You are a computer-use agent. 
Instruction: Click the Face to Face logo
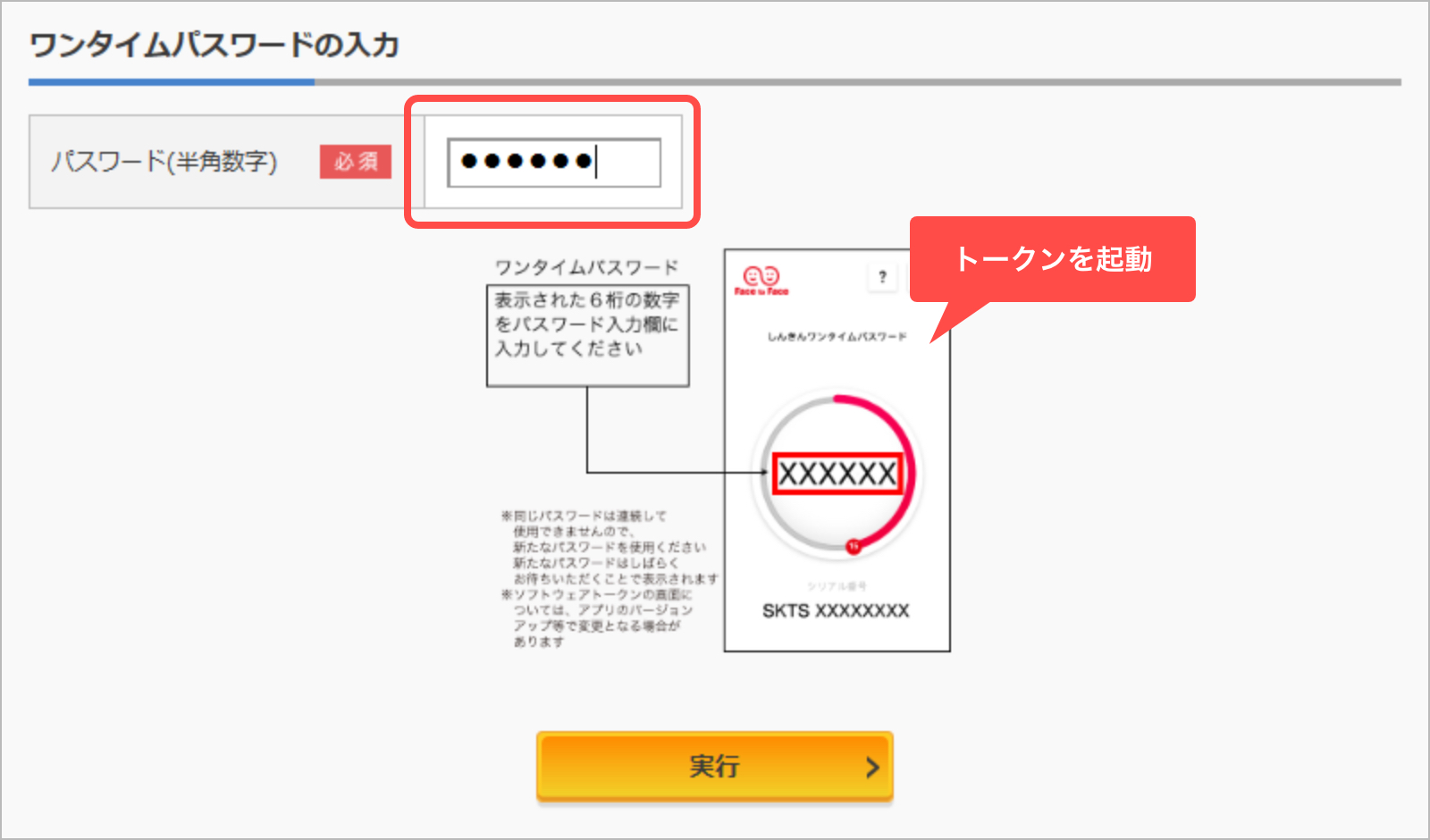[x=761, y=281]
